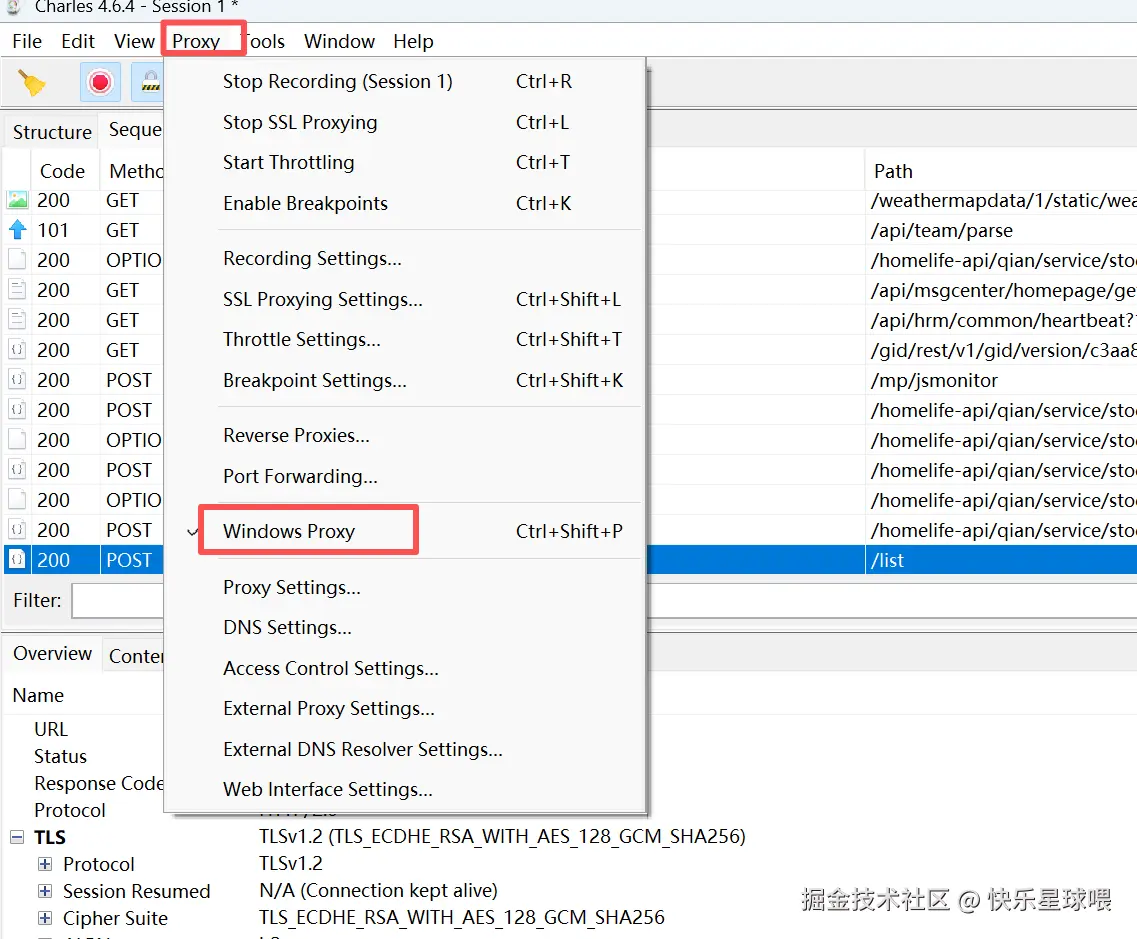Choose Reverse Proxies...
This screenshot has height=939, width=1137.
point(406,436)
